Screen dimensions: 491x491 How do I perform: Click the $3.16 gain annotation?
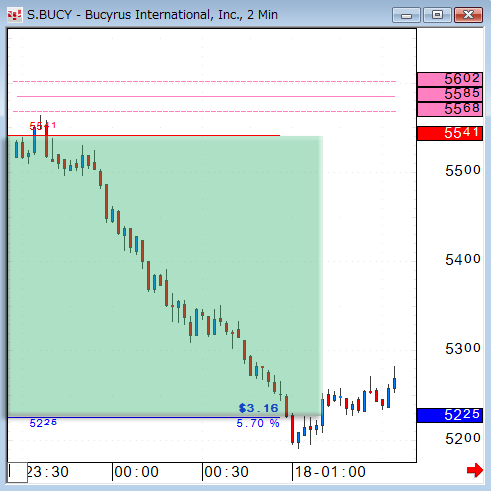258,408
